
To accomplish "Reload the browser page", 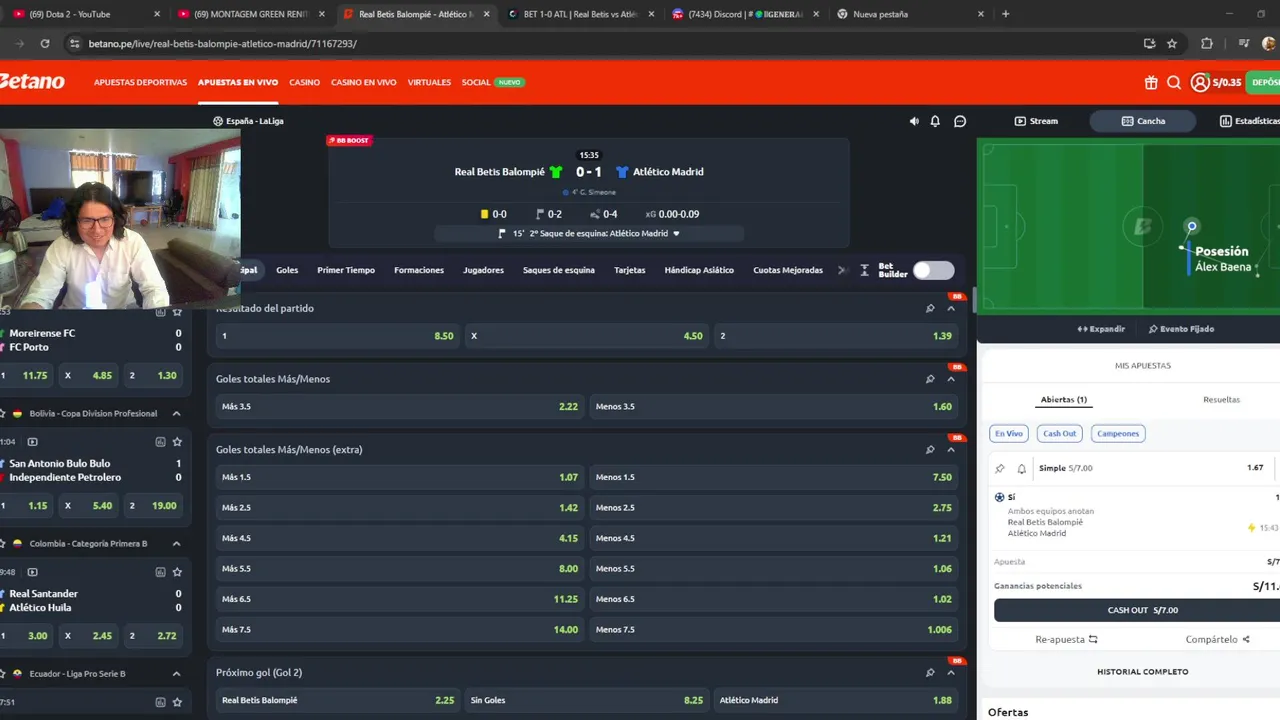I will 45,44.
